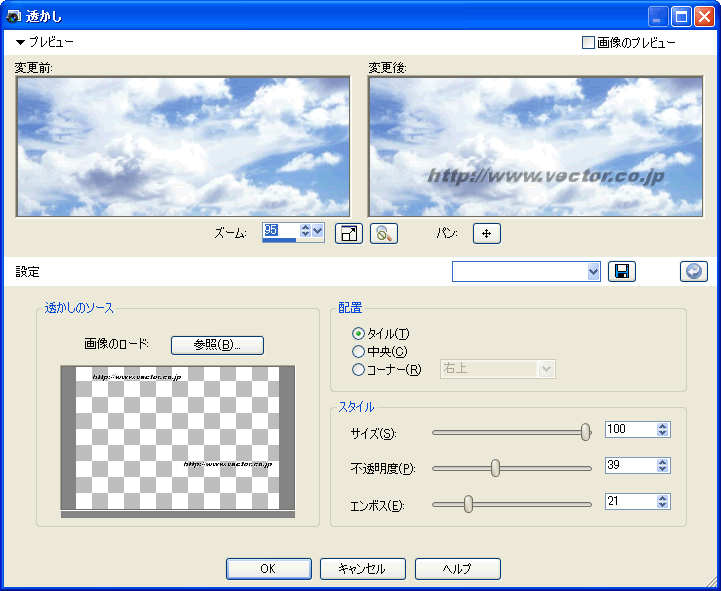Click the 不透明度 field showing 39

pos(631,465)
